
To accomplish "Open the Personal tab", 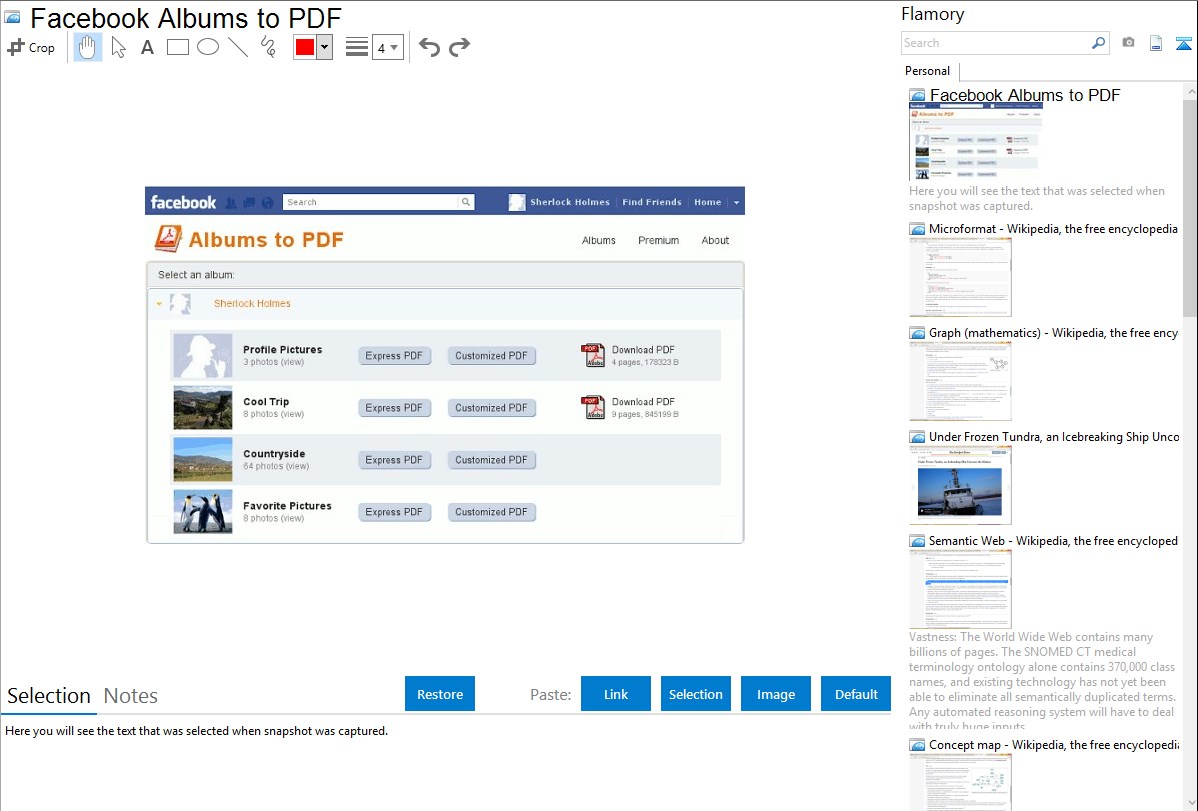I will [928, 71].
